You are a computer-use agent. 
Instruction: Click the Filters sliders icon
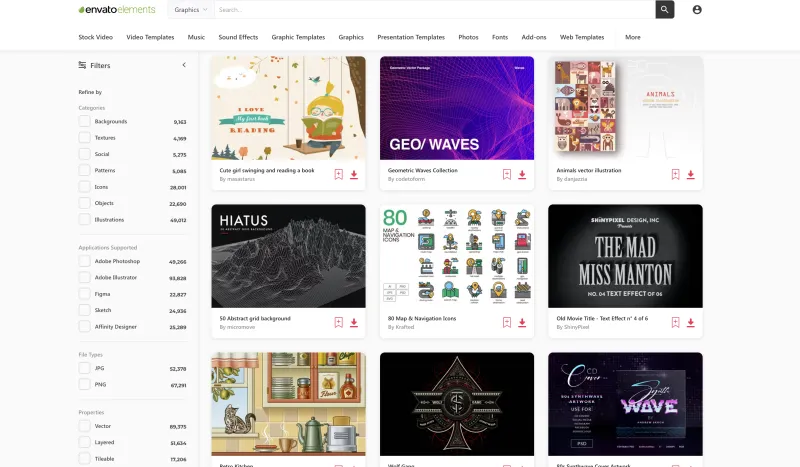coord(82,65)
